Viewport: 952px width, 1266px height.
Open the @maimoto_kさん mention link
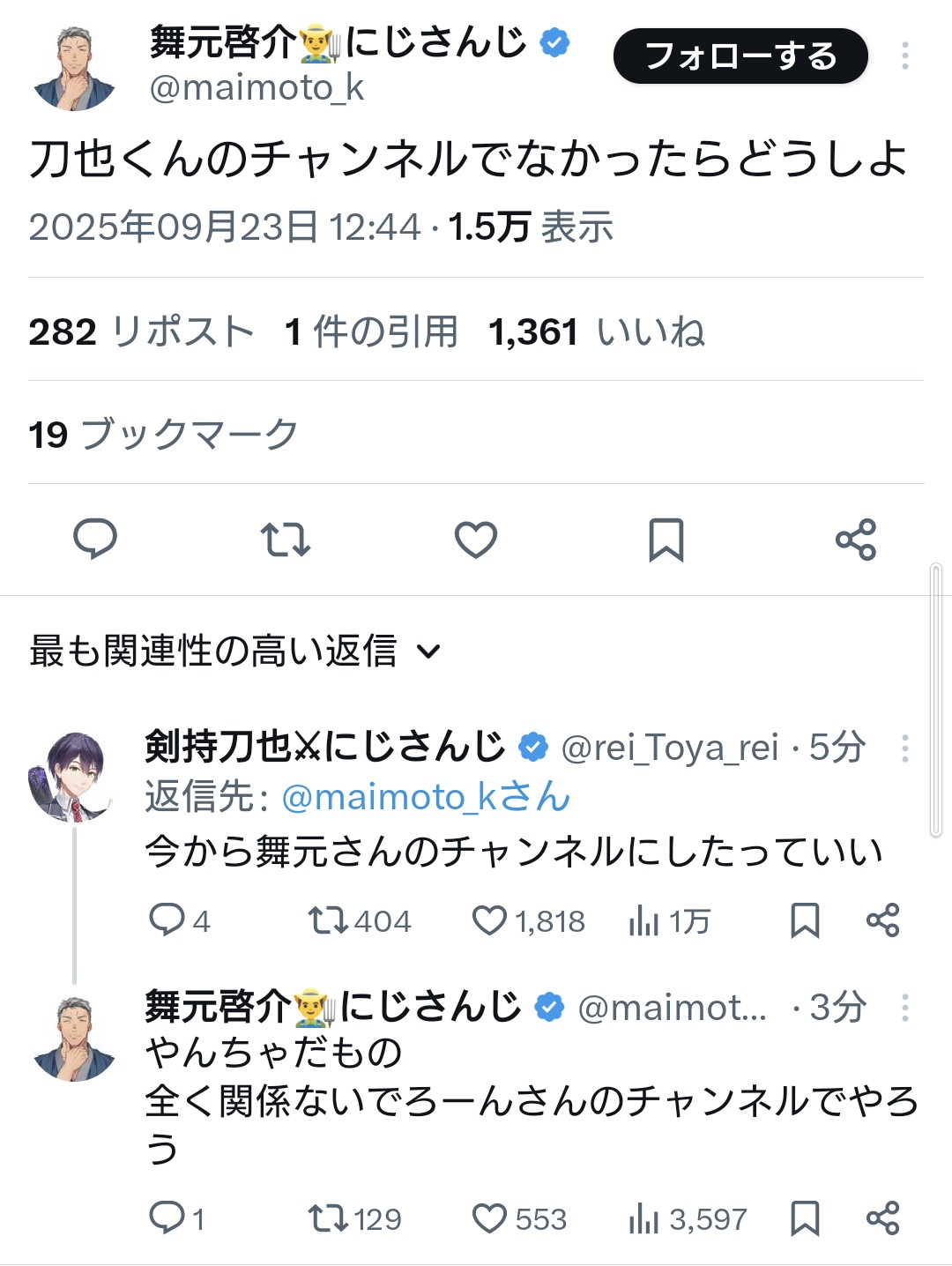(425, 797)
